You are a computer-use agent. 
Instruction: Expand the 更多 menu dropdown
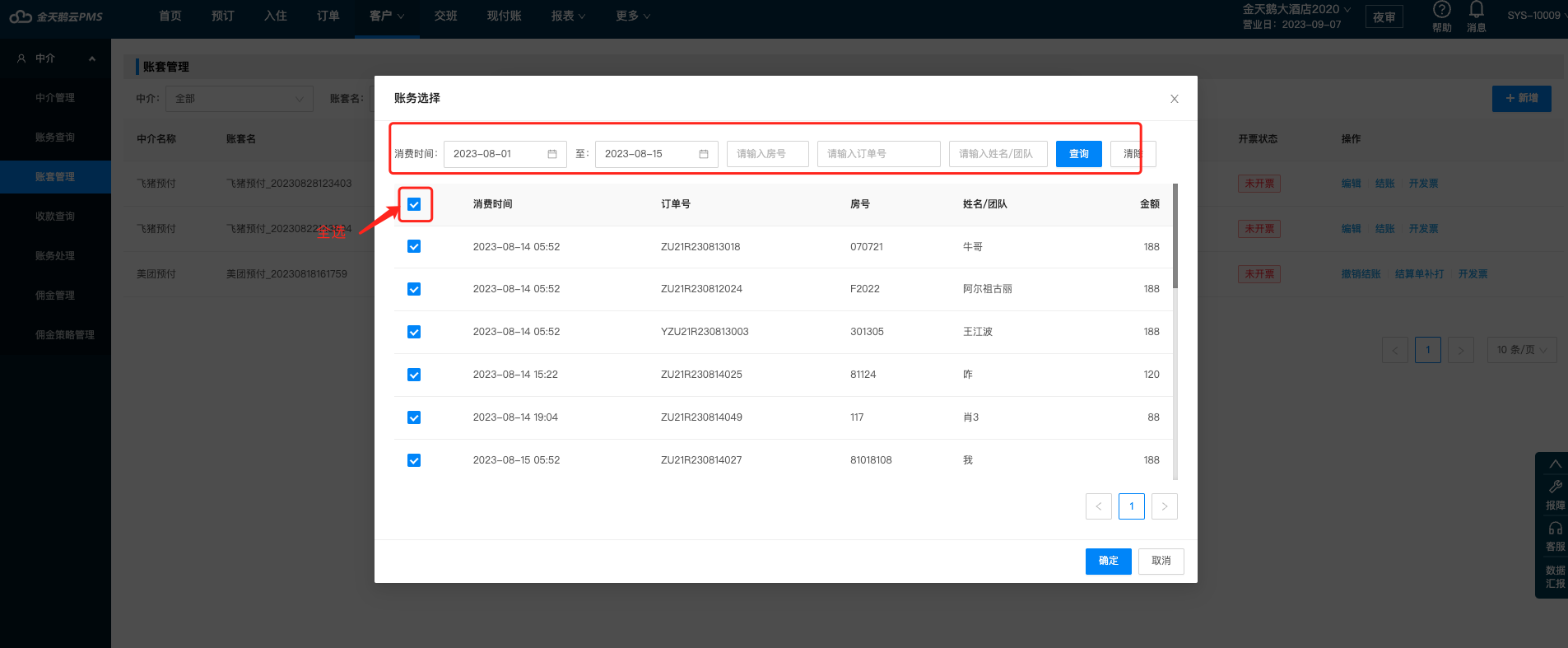click(633, 16)
